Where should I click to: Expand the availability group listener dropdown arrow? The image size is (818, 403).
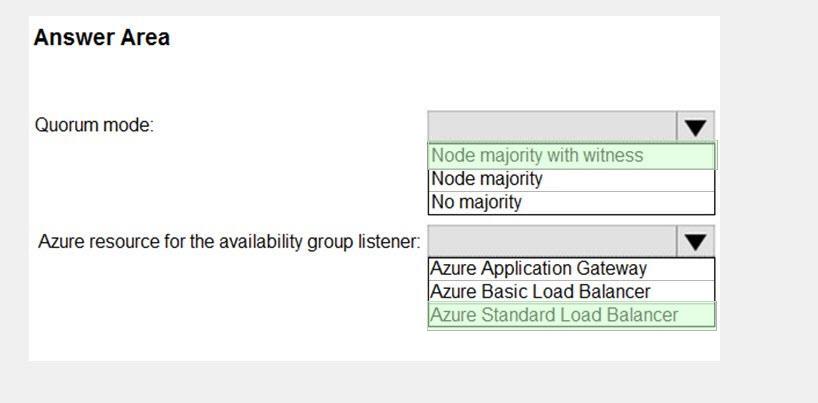click(x=695, y=241)
